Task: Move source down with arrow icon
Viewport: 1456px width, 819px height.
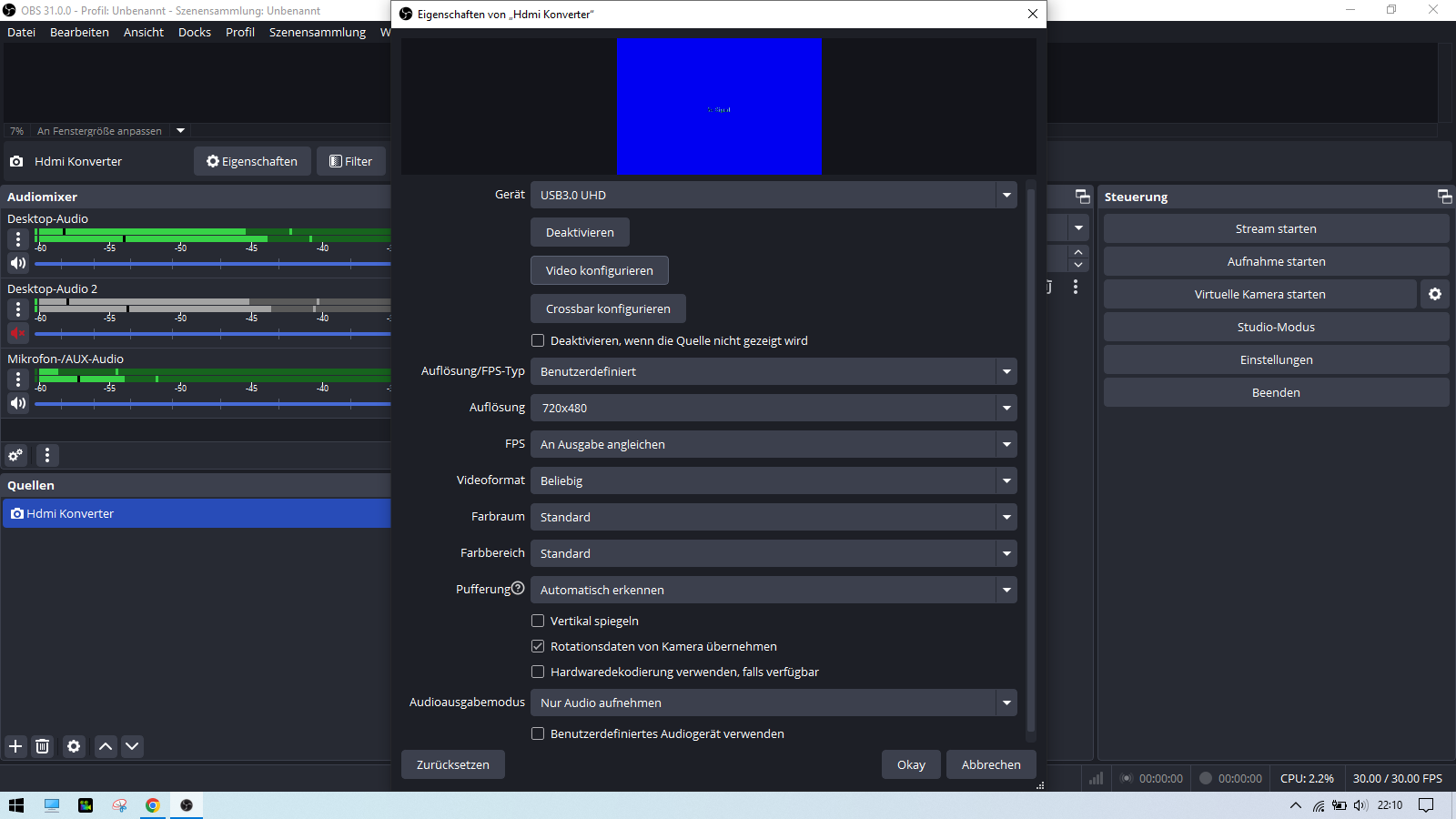Action: [132, 746]
